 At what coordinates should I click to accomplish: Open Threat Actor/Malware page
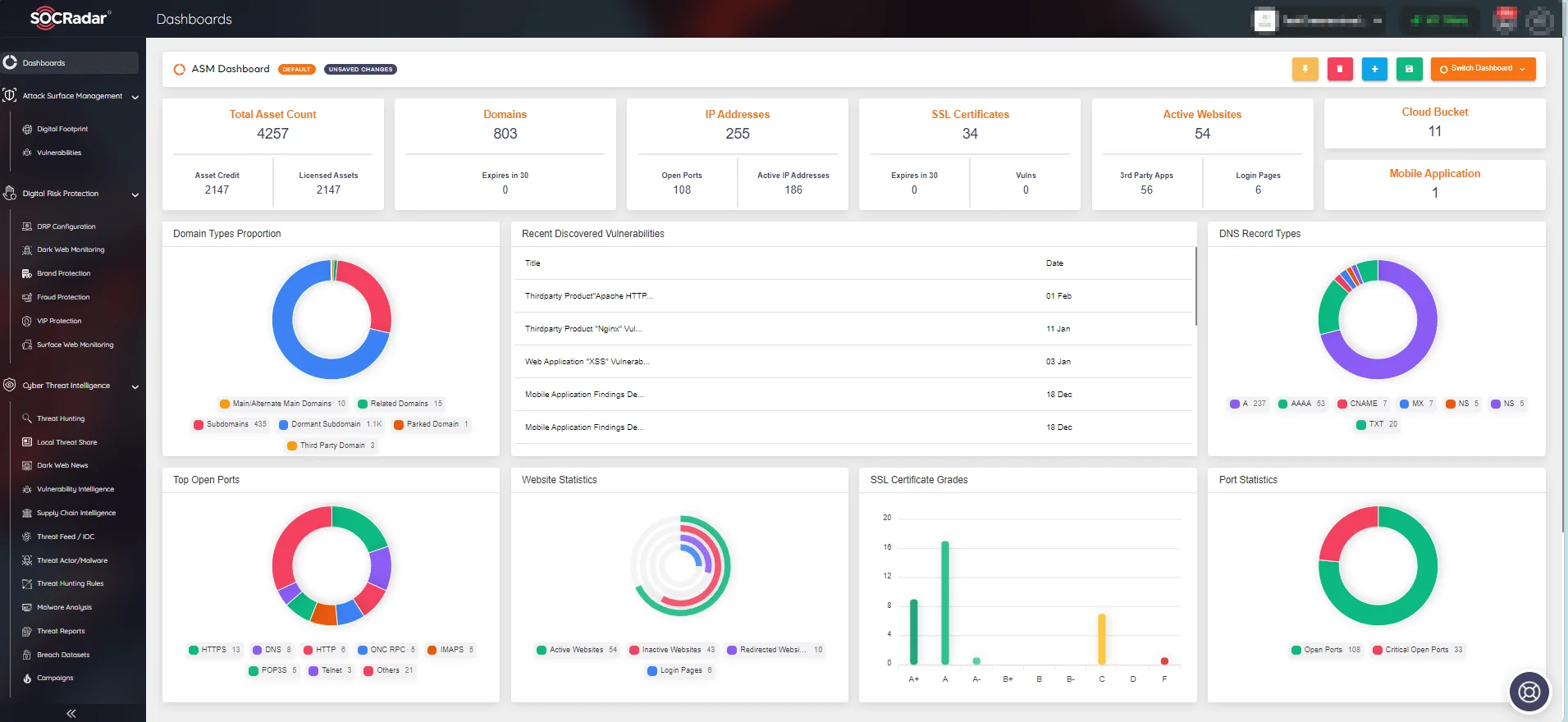(x=72, y=560)
